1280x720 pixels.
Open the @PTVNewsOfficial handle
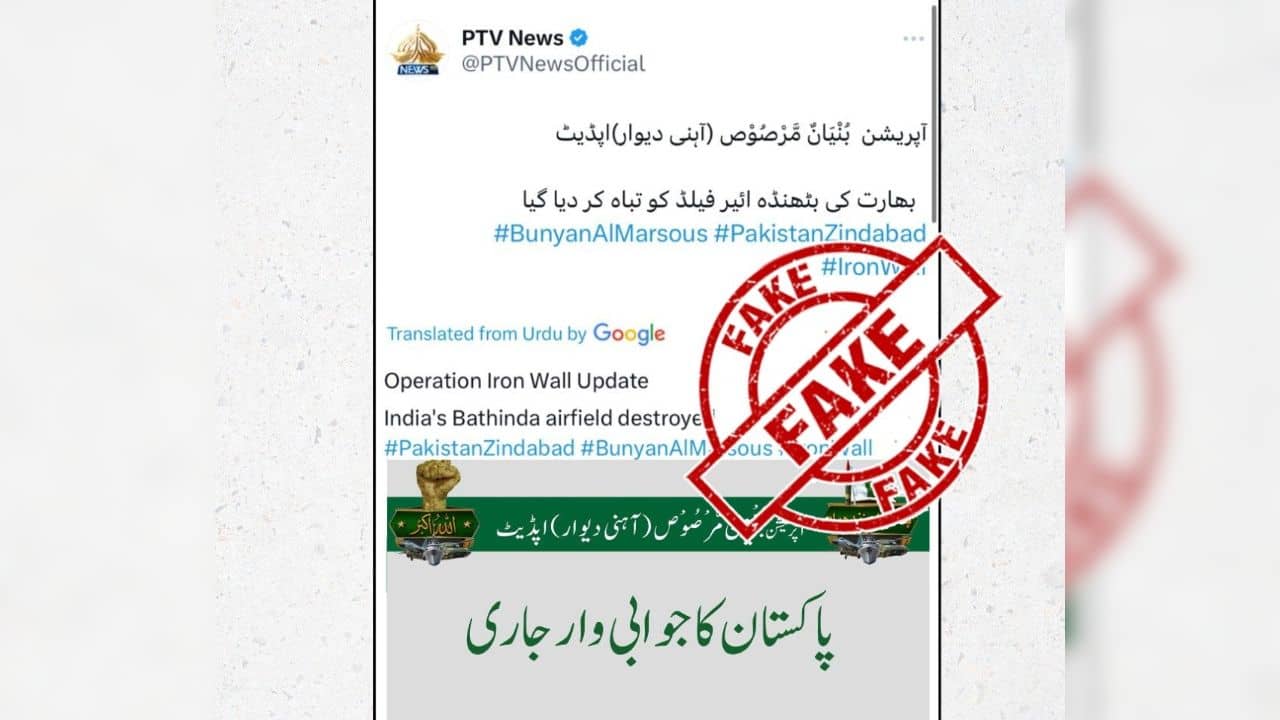coord(553,64)
